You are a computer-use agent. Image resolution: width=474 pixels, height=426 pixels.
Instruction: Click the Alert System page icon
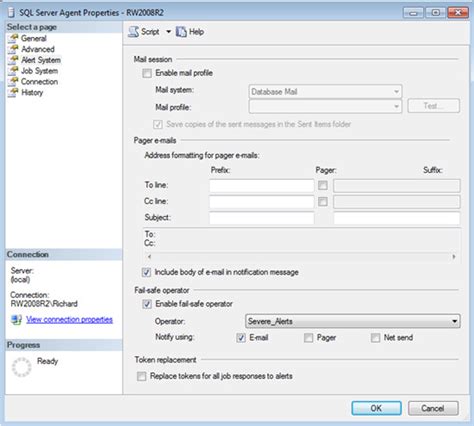click(x=13, y=60)
